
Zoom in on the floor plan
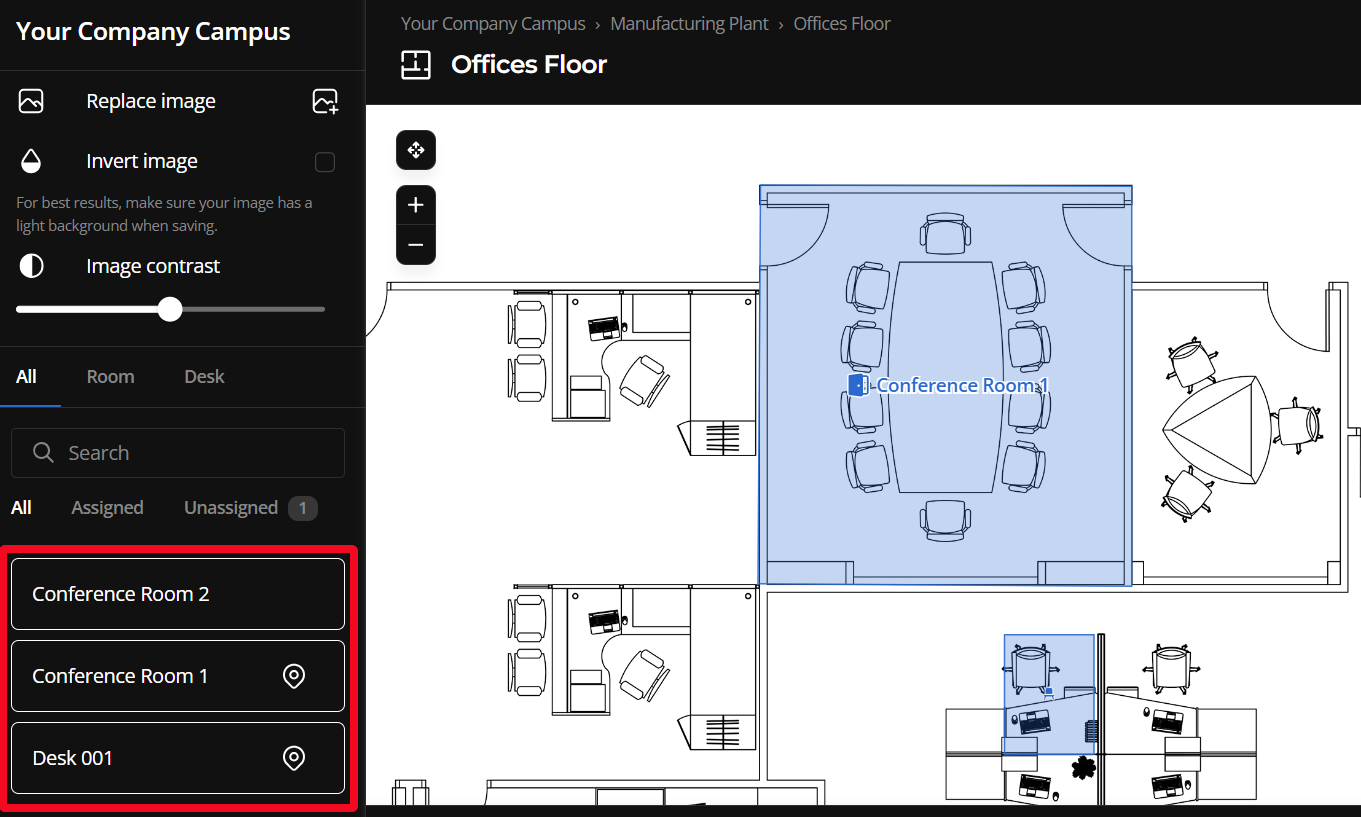click(x=415, y=205)
